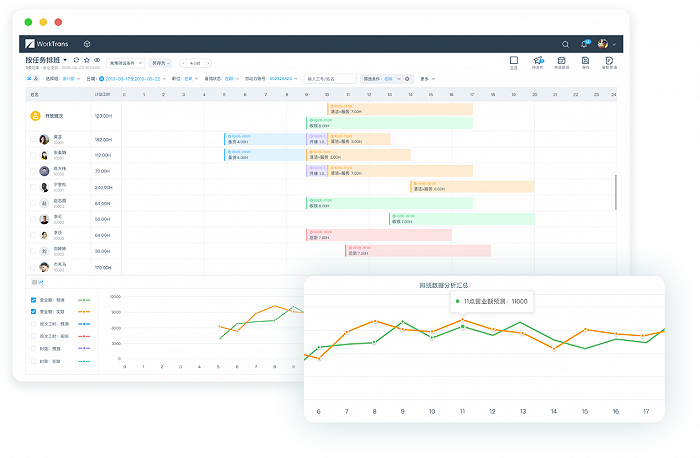Expand the 按任务排班 title dropdown
The image size is (700, 458).
pyautogui.click(x=65, y=60)
